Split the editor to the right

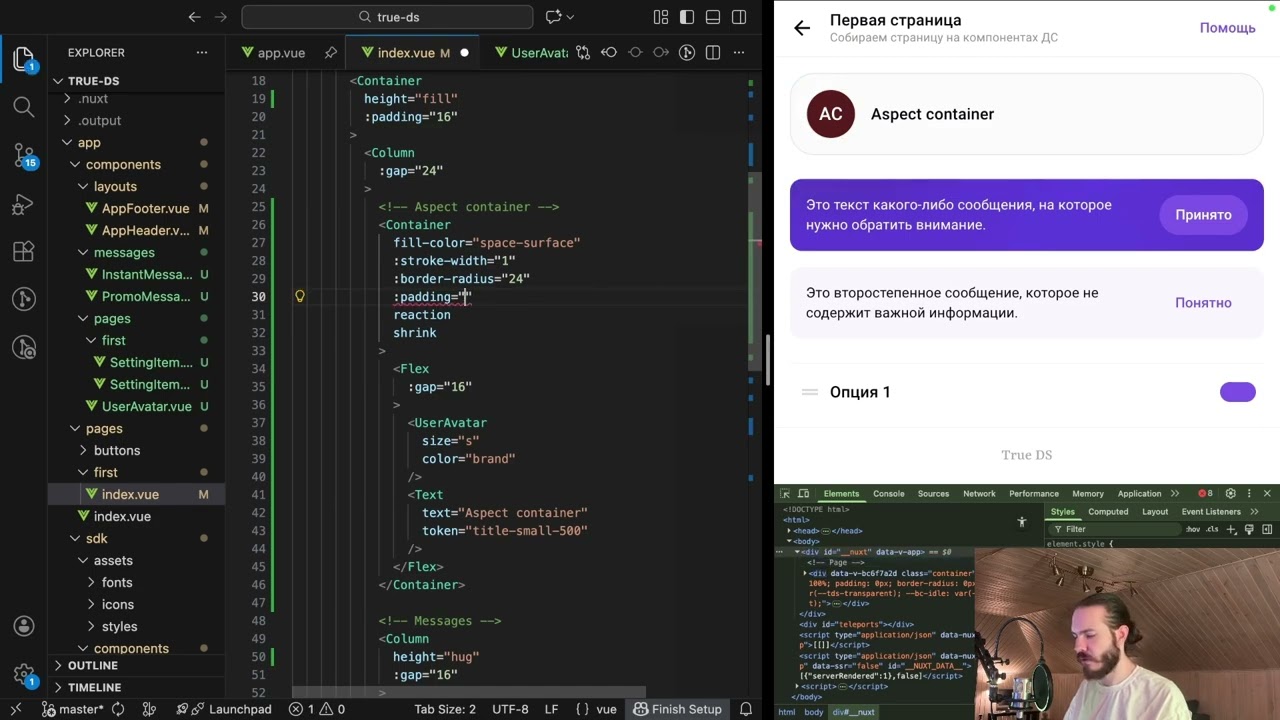(713, 52)
